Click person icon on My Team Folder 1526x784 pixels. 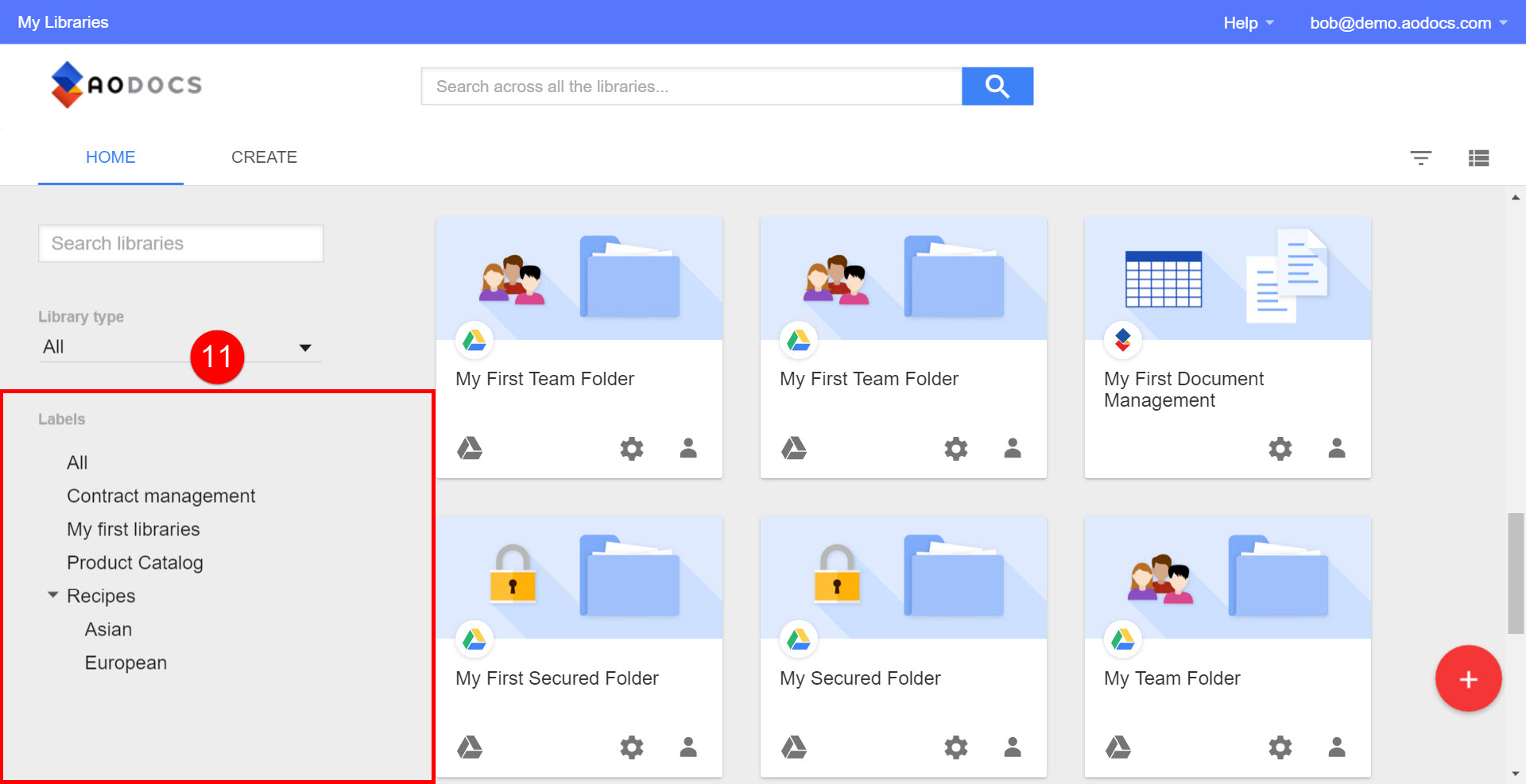tap(1337, 747)
